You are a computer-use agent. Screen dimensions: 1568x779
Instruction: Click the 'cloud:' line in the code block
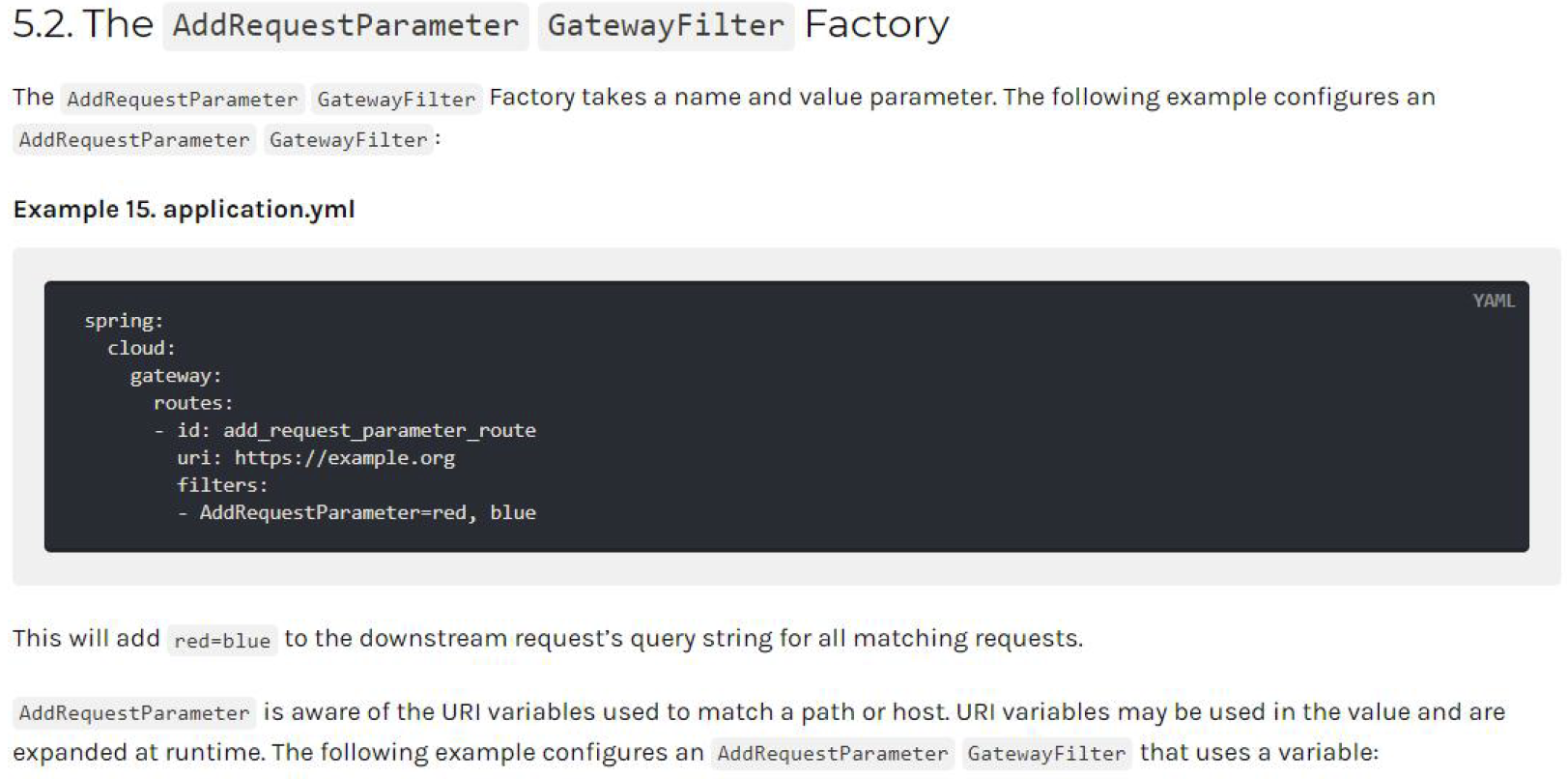(x=141, y=348)
